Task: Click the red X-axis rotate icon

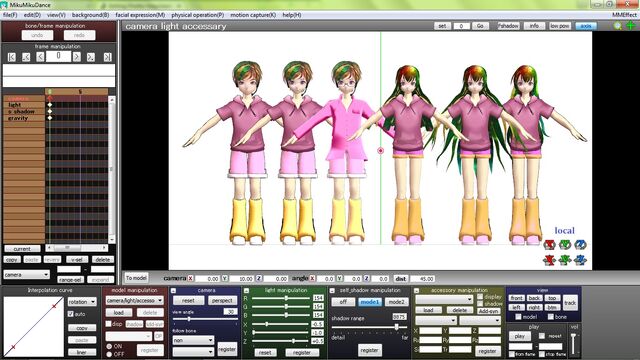Action: tap(549, 244)
